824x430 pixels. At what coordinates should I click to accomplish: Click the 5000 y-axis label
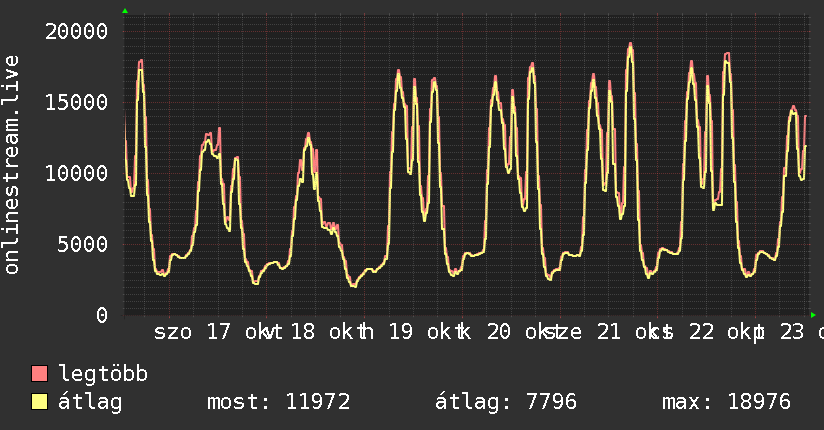tap(83, 244)
